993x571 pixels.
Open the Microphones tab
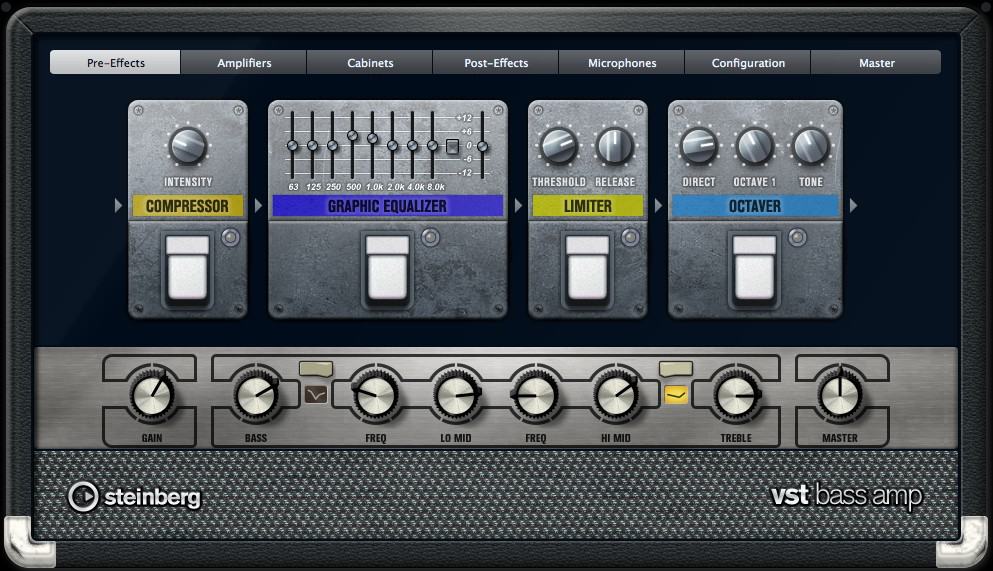point(622,63)
